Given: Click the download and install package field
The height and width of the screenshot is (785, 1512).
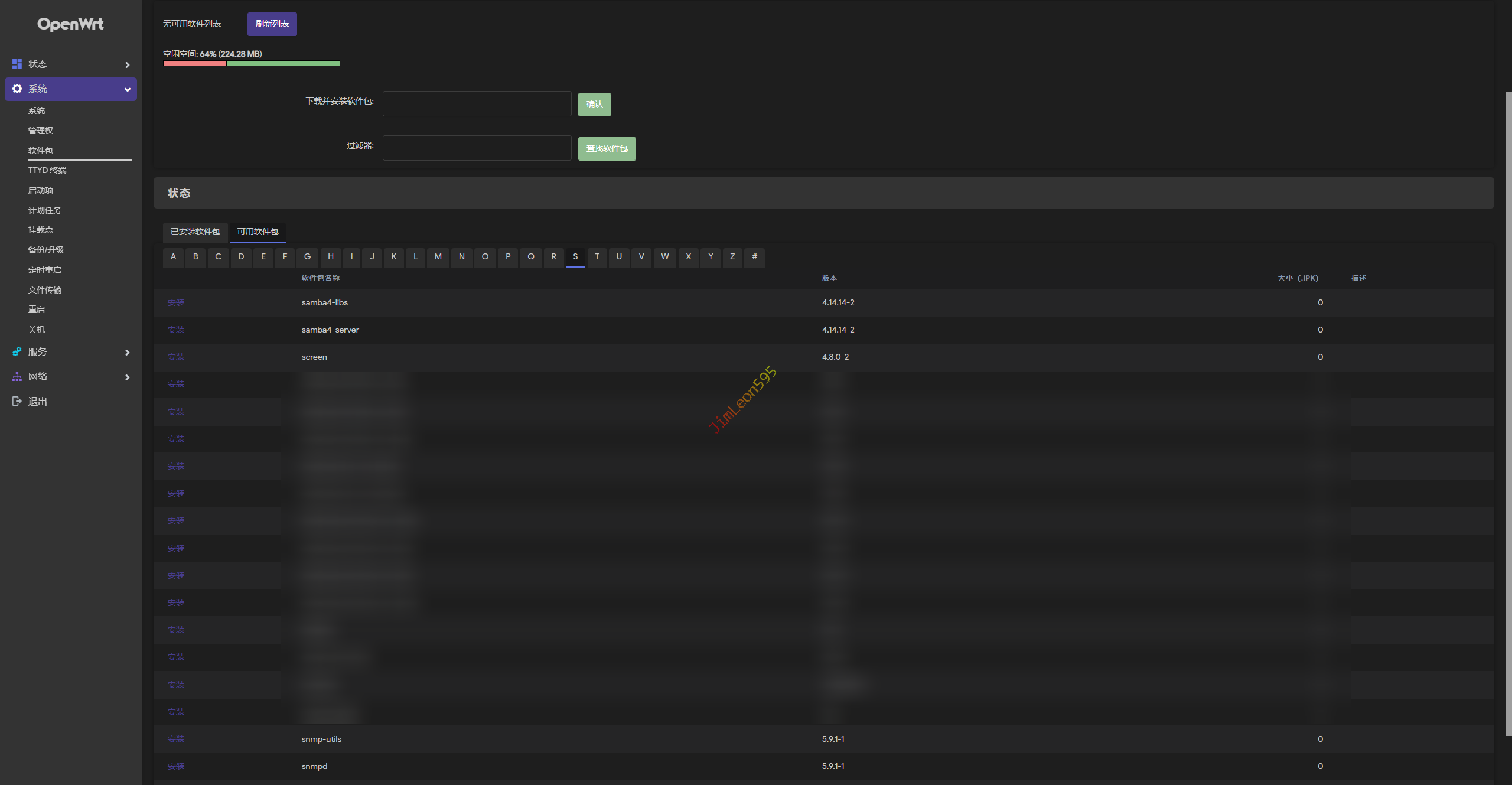Looking at the screenshot, I should [477, 103].
